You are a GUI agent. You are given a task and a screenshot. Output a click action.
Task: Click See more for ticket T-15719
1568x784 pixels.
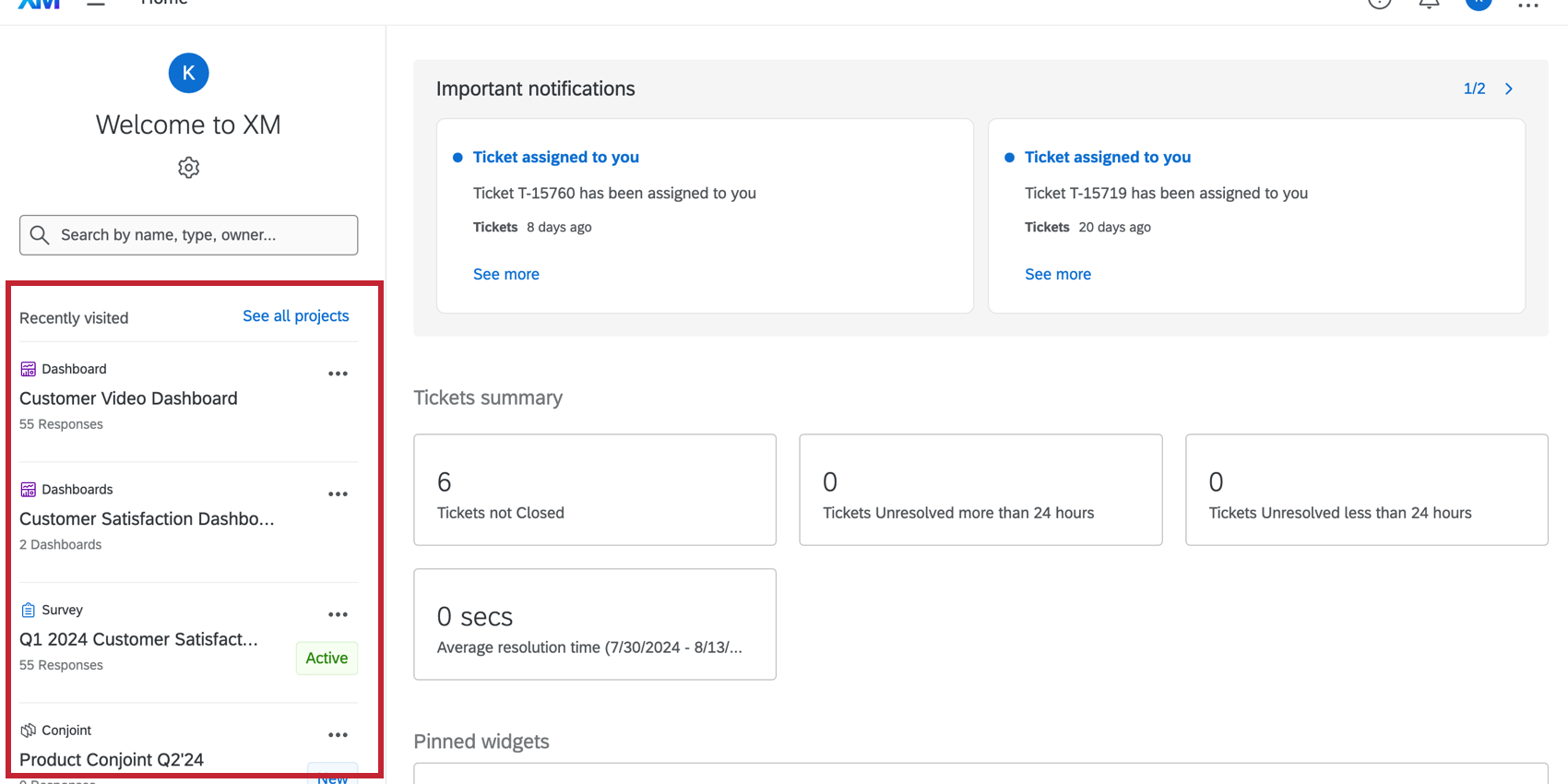(1057, 274)
